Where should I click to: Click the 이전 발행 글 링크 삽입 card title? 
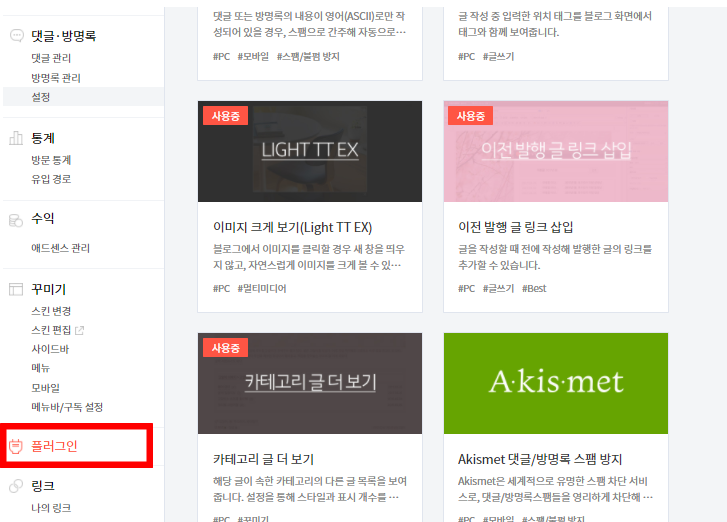516,227
